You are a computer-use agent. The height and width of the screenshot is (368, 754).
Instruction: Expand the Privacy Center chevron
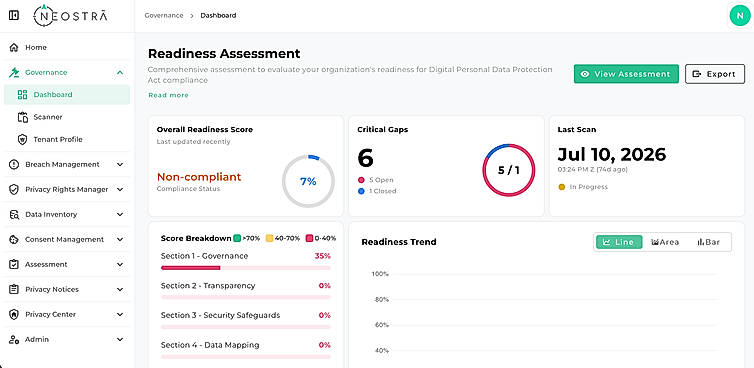tap(120, 315)
